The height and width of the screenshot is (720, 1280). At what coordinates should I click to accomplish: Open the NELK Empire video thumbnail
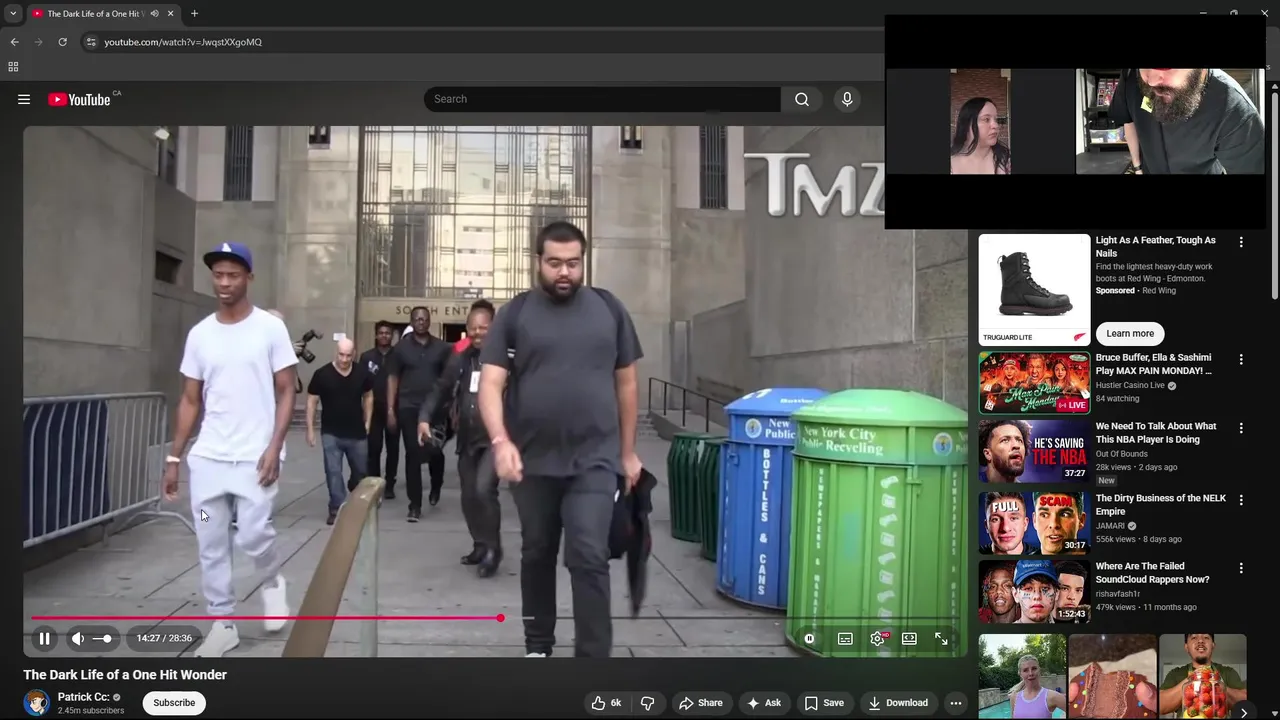pos(1034,522)
